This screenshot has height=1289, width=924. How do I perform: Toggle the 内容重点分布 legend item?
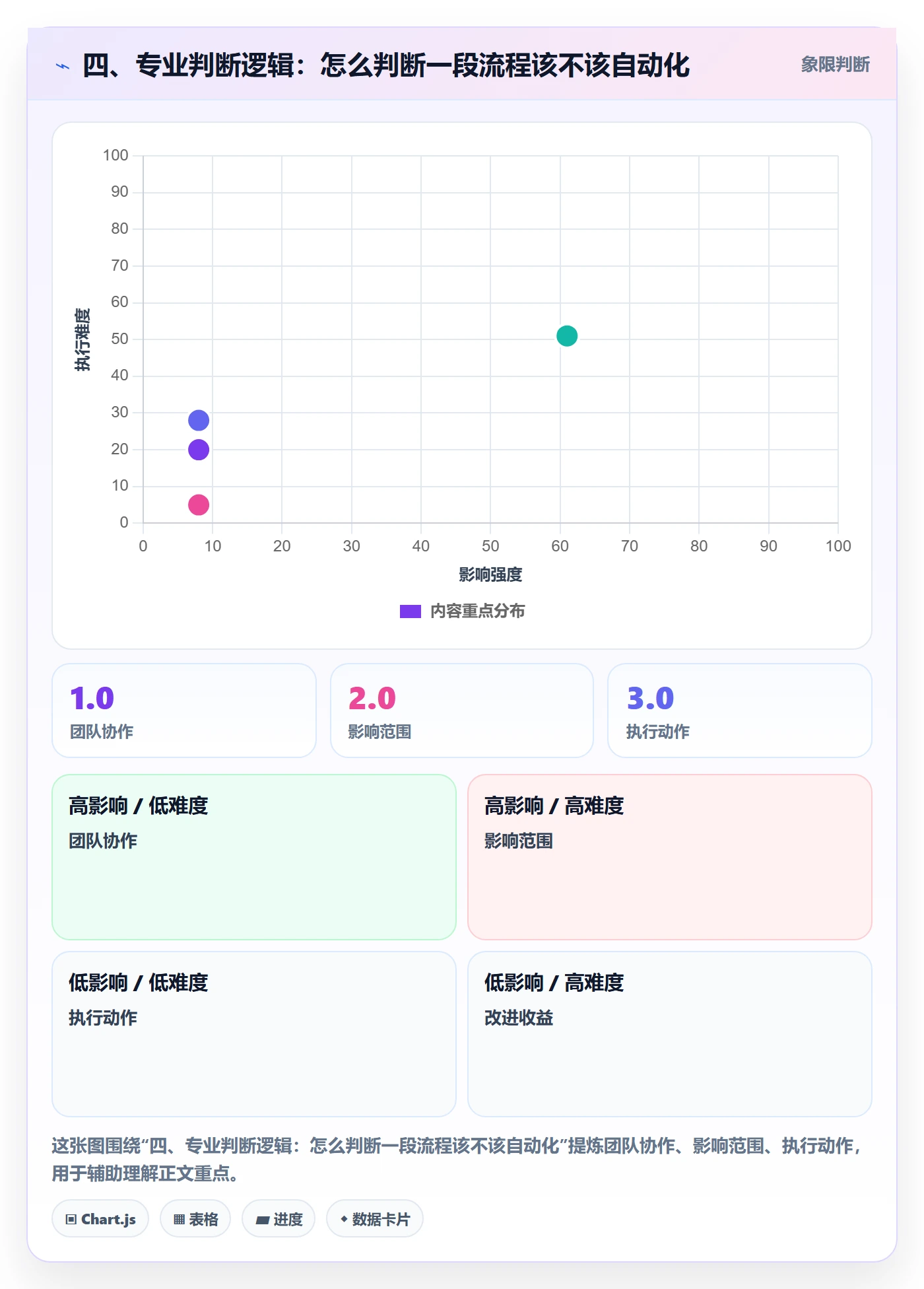point(462,611)
